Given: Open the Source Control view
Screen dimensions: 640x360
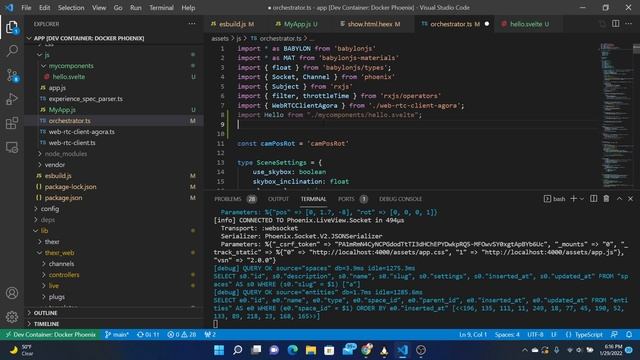Looking at the screenshot, I should click(x=12, y=76).
